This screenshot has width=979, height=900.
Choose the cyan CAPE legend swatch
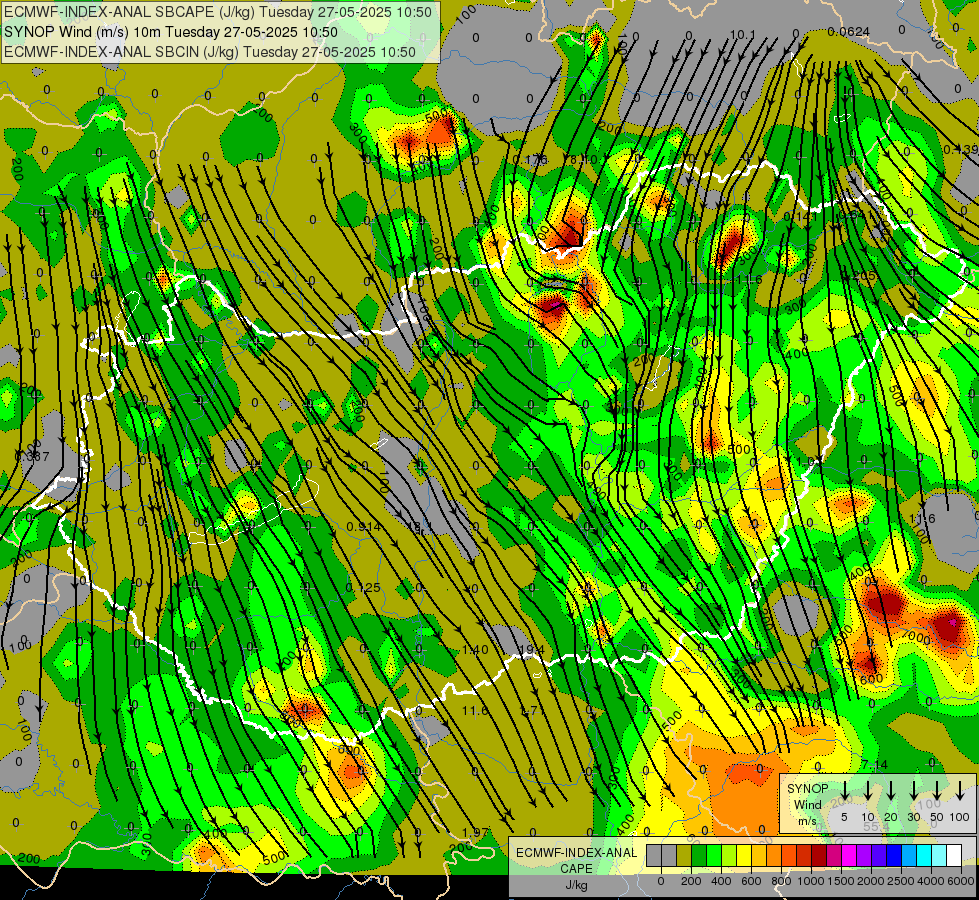coord(923,855)
